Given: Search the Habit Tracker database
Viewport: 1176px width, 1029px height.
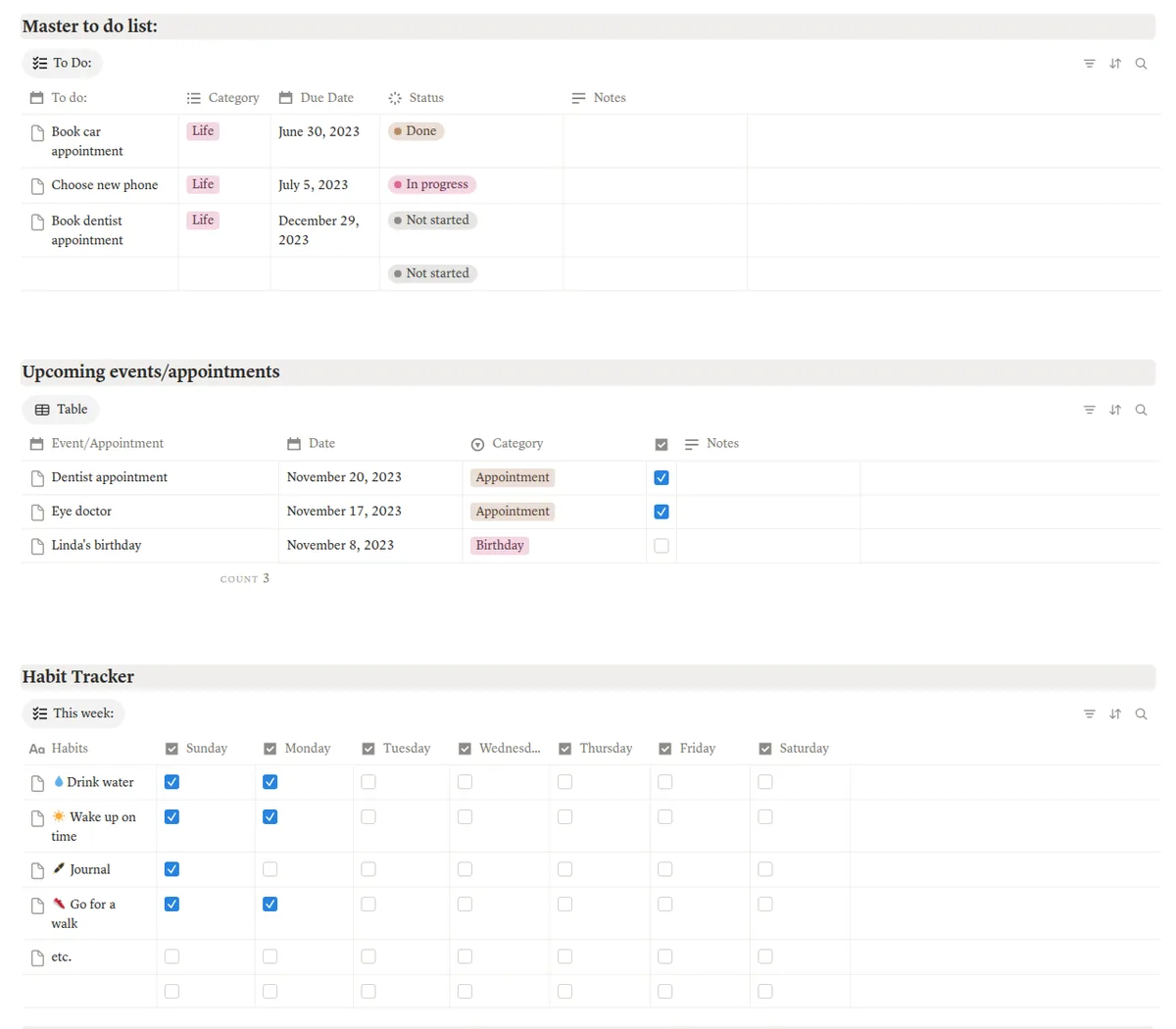Looking at the screenshot, I should (x=1141, y=714).
